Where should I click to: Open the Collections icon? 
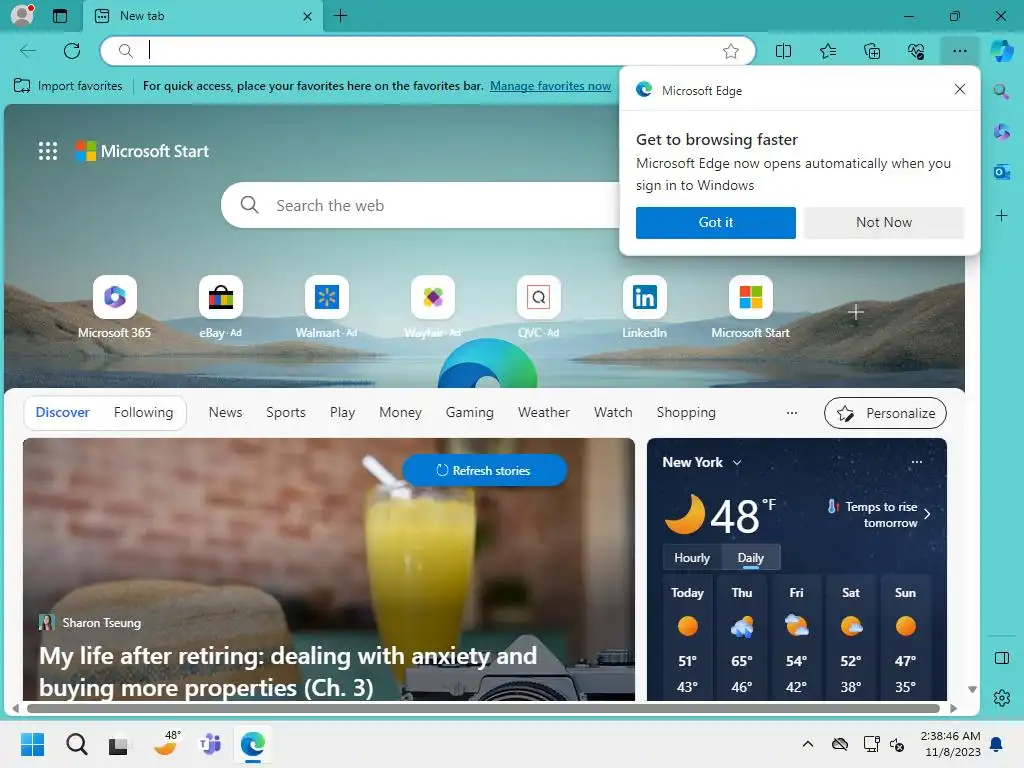click(x=872, y=51)
